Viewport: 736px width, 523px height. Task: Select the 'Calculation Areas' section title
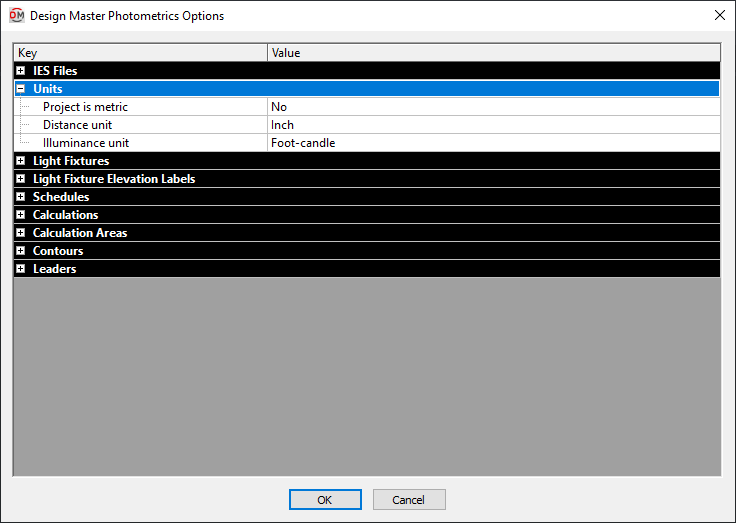click(80, 233)
